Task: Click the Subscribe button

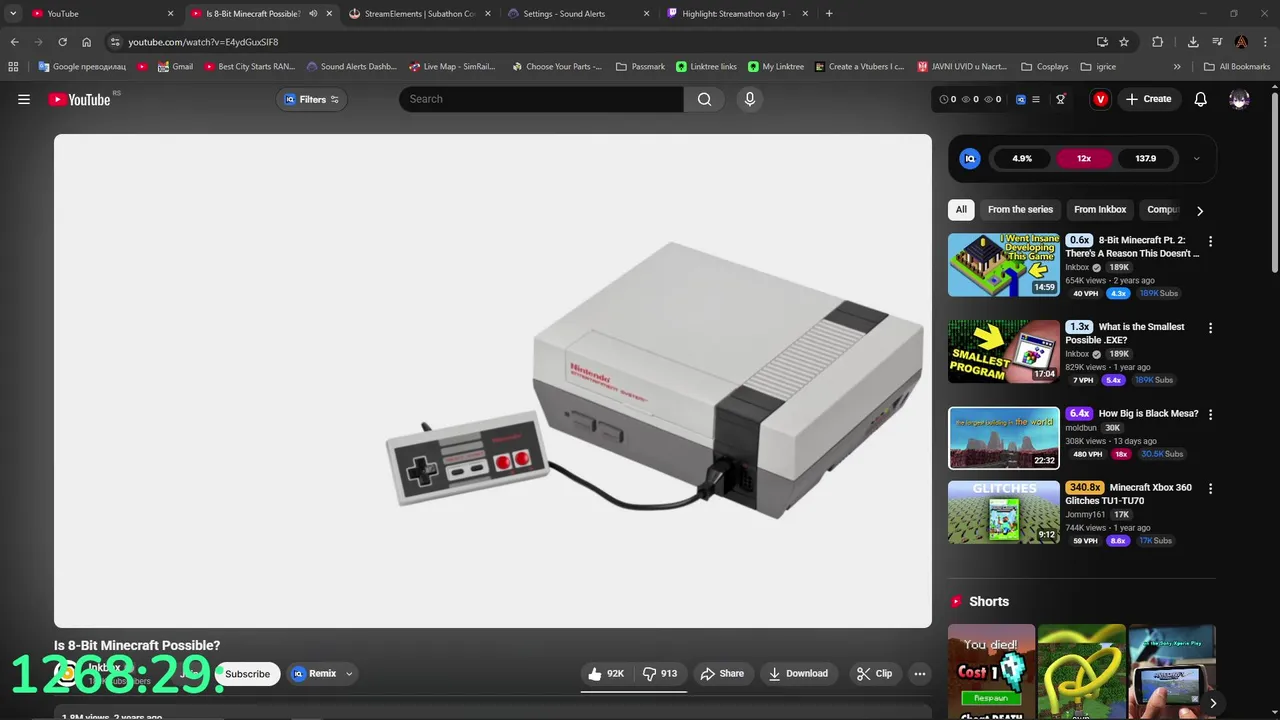Action: [x=247, y=674]
